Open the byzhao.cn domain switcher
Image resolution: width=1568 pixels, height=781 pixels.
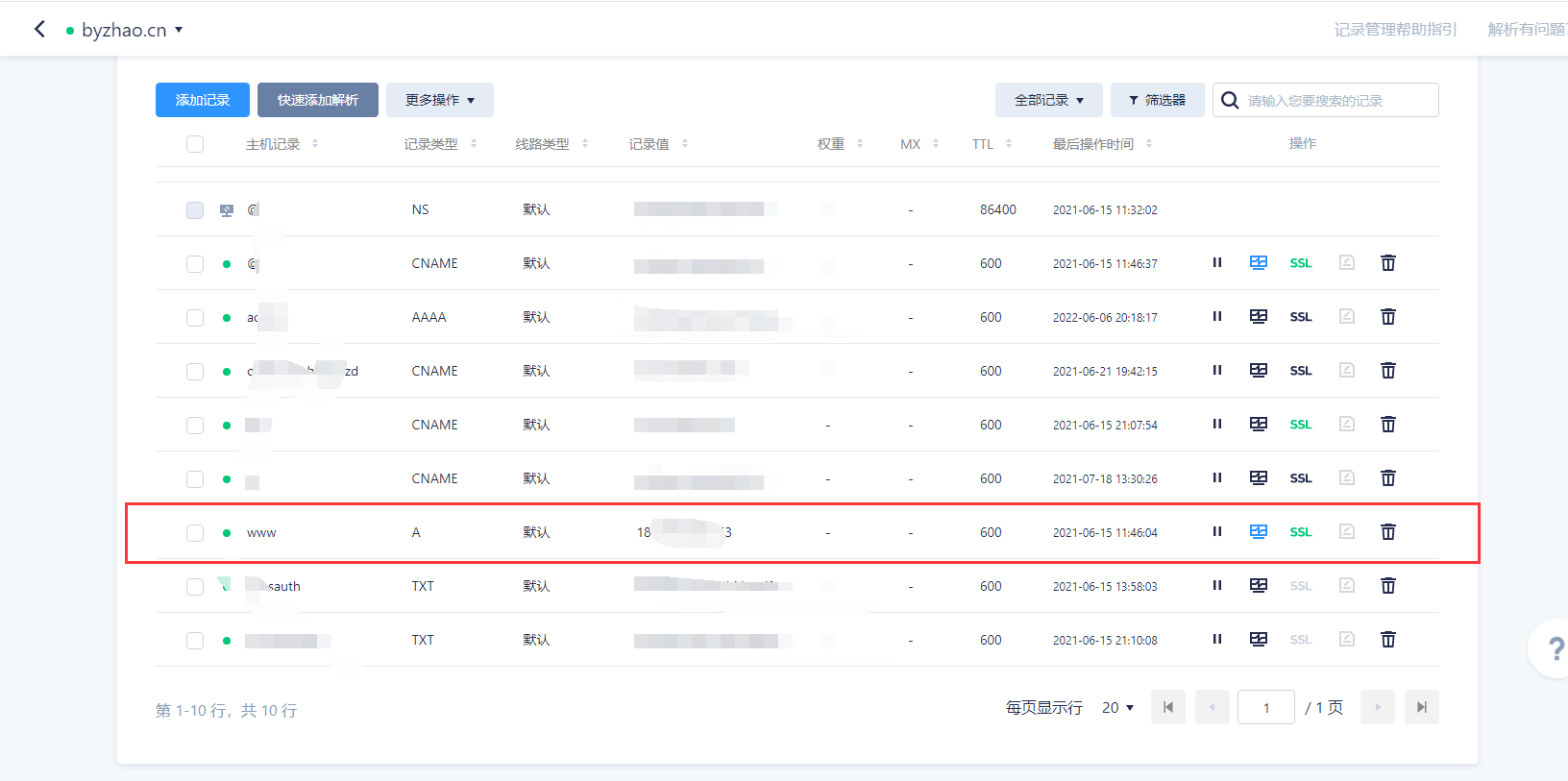coord(125,30)
